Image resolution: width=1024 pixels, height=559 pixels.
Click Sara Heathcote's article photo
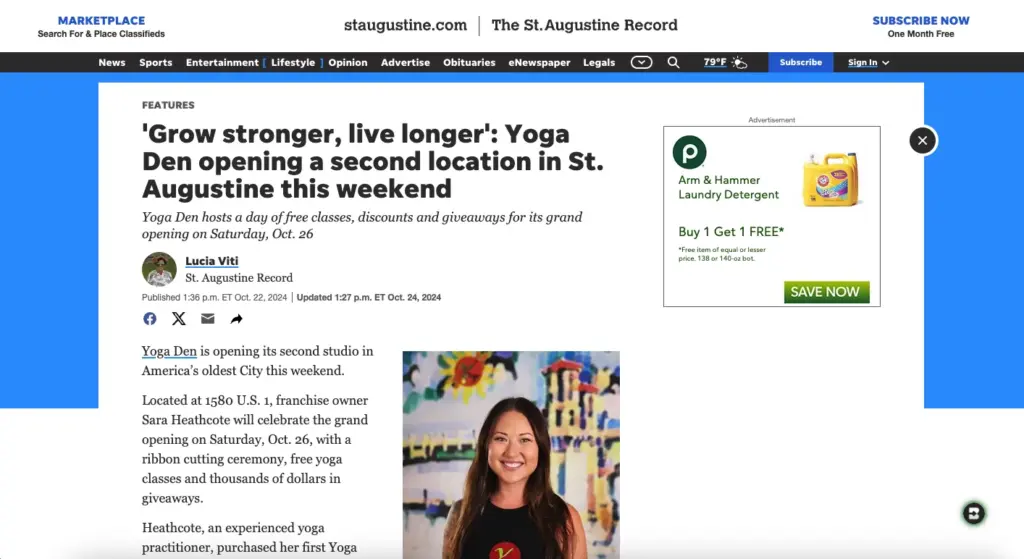click(x=511, y=455)
